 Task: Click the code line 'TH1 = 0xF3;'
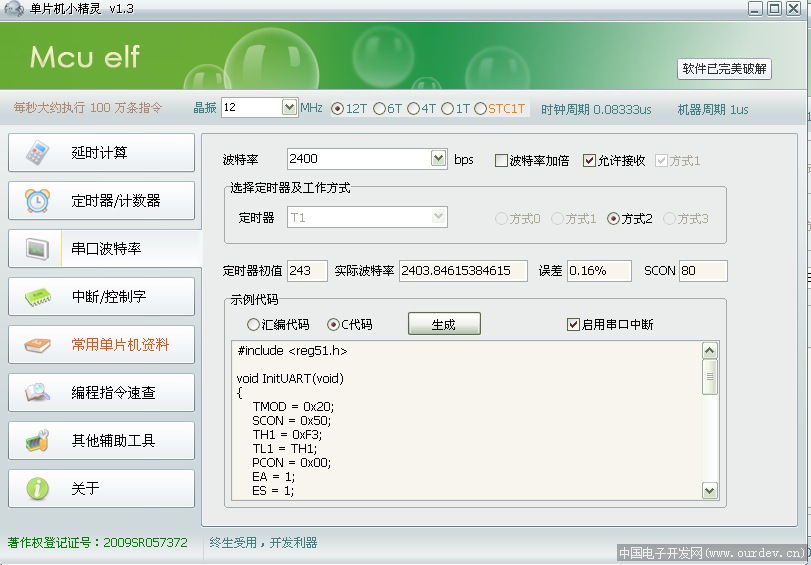click(x=287, y=434)
